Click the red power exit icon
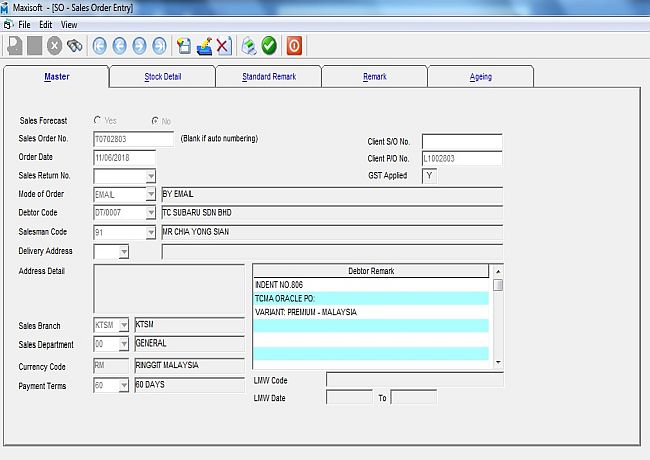 294,45
